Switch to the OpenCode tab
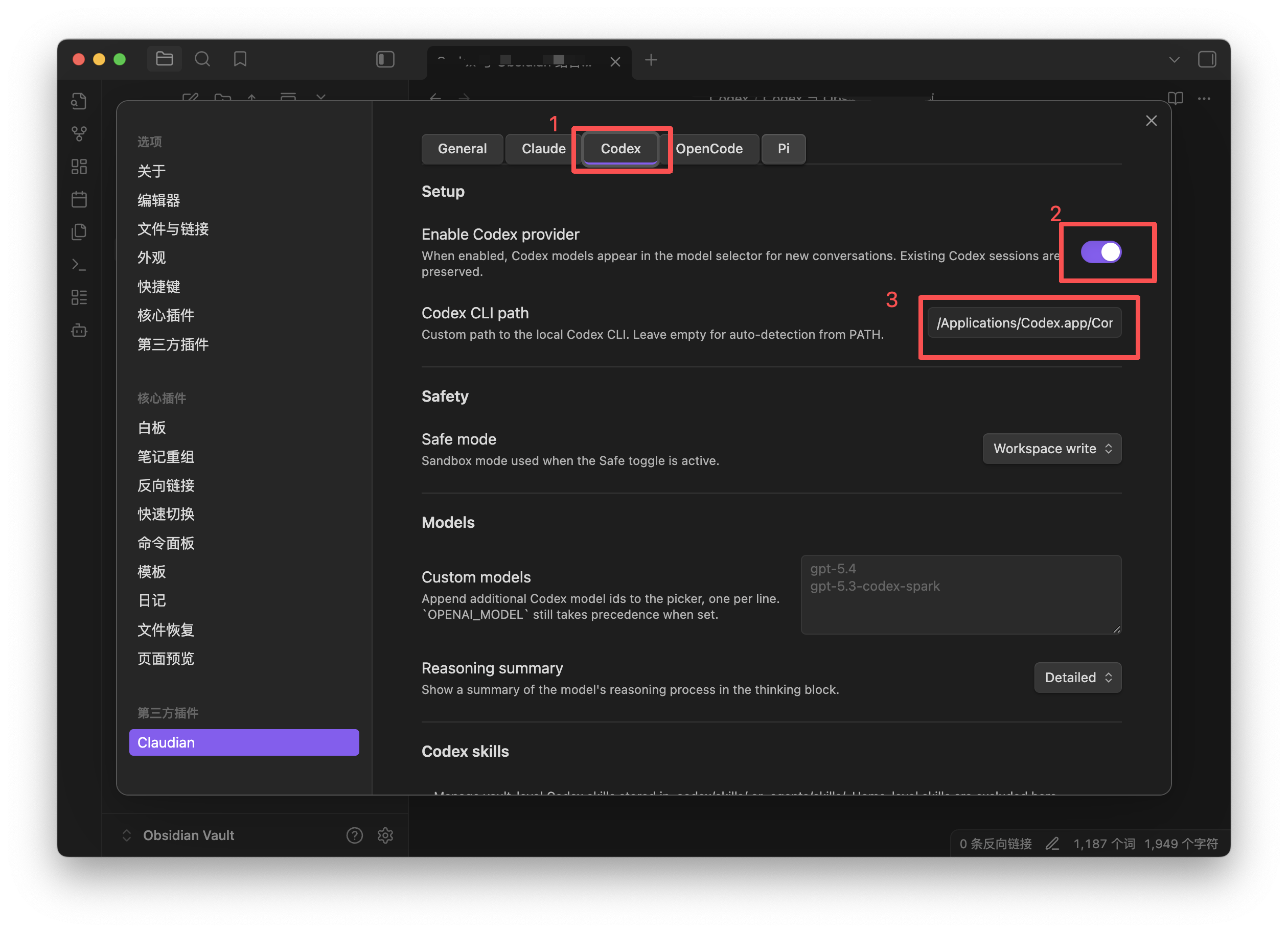The height and width of the screenshot is (932, 1288). point(709,149)
